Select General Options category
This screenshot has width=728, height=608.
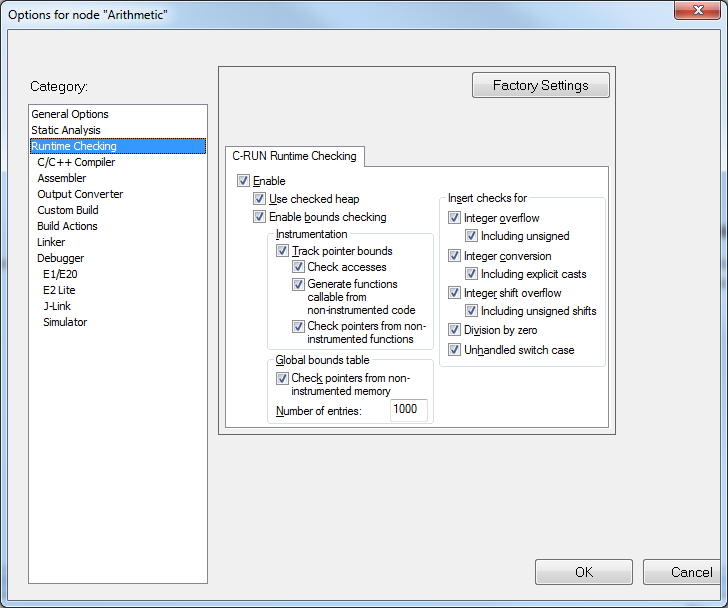coord(70,114)
